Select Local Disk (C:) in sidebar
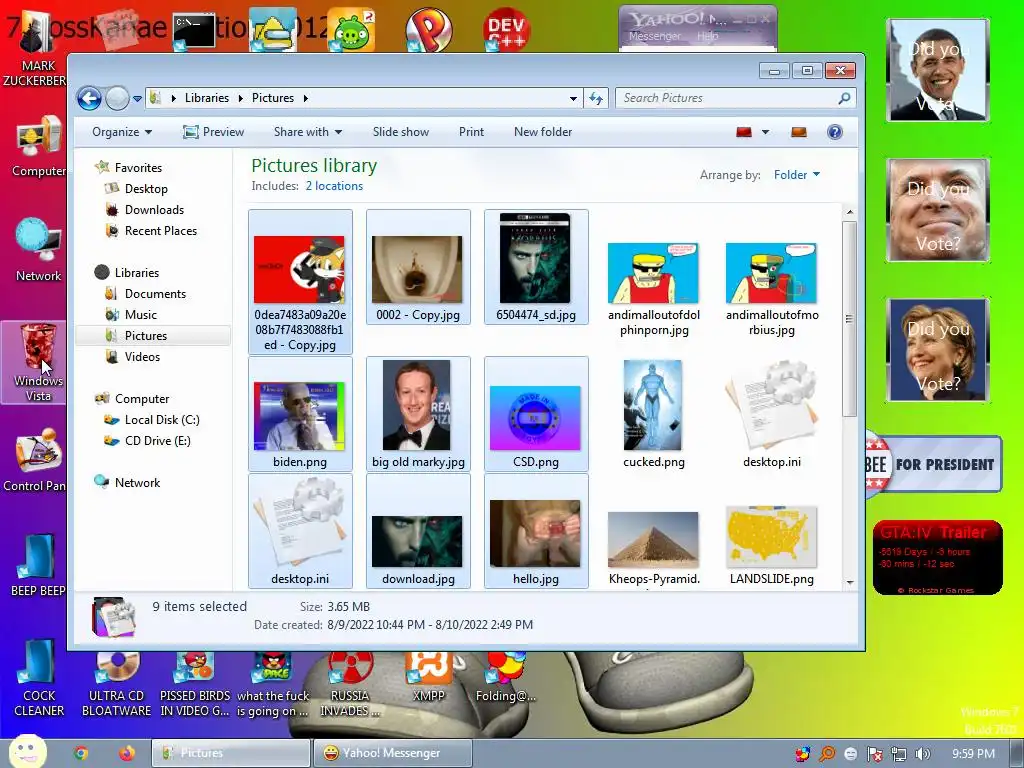1024x768 pixels. [162, 420]
